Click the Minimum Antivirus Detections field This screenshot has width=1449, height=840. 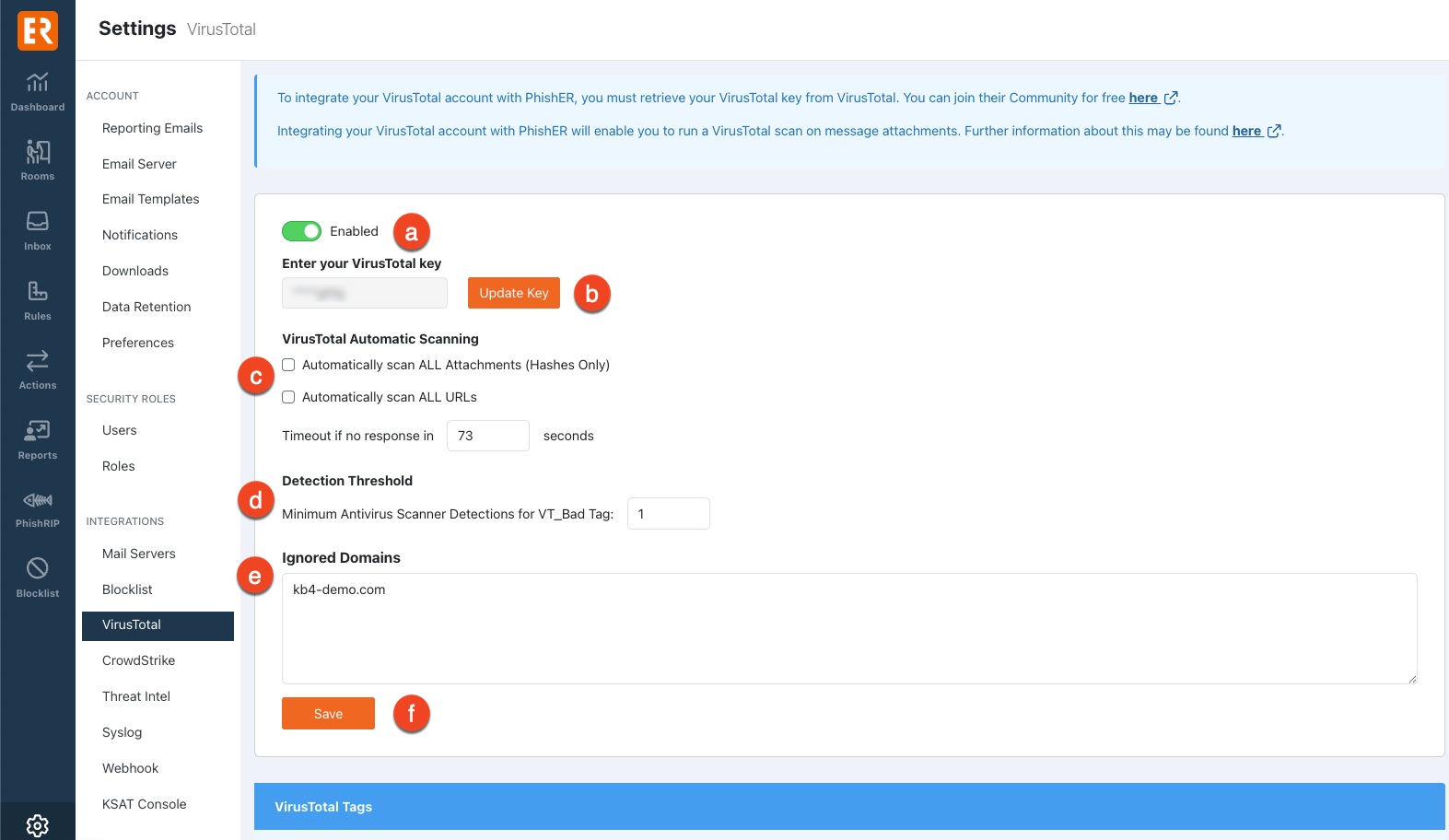(669, 514)
